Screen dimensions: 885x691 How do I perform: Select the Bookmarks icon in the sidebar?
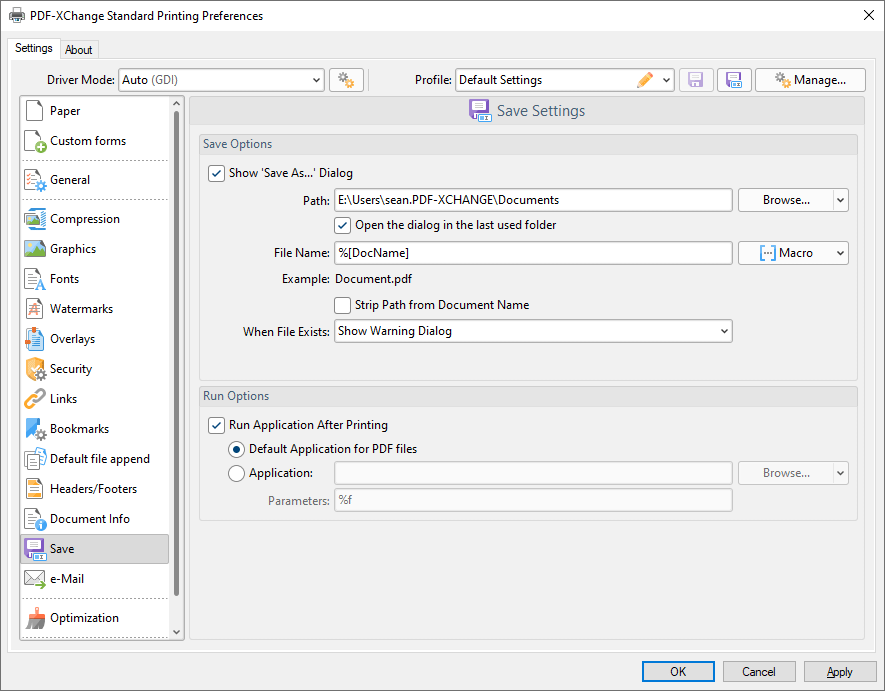[36, 429]
